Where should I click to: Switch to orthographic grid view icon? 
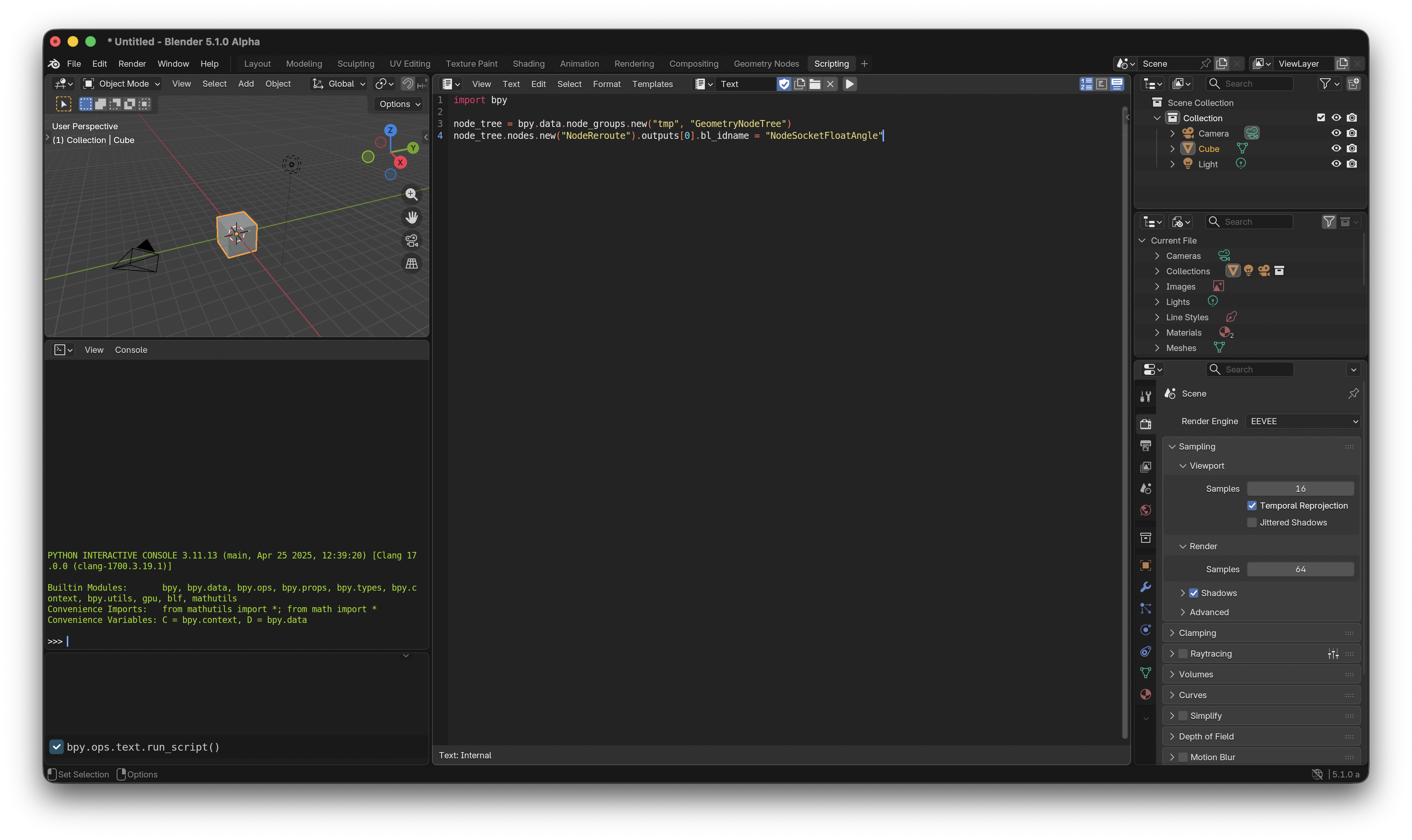[x=412, y=264]
